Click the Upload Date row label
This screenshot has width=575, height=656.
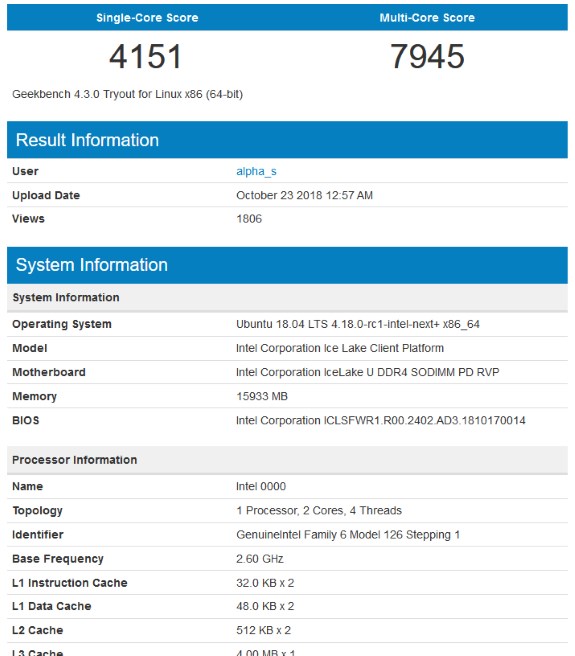(46, 195)
